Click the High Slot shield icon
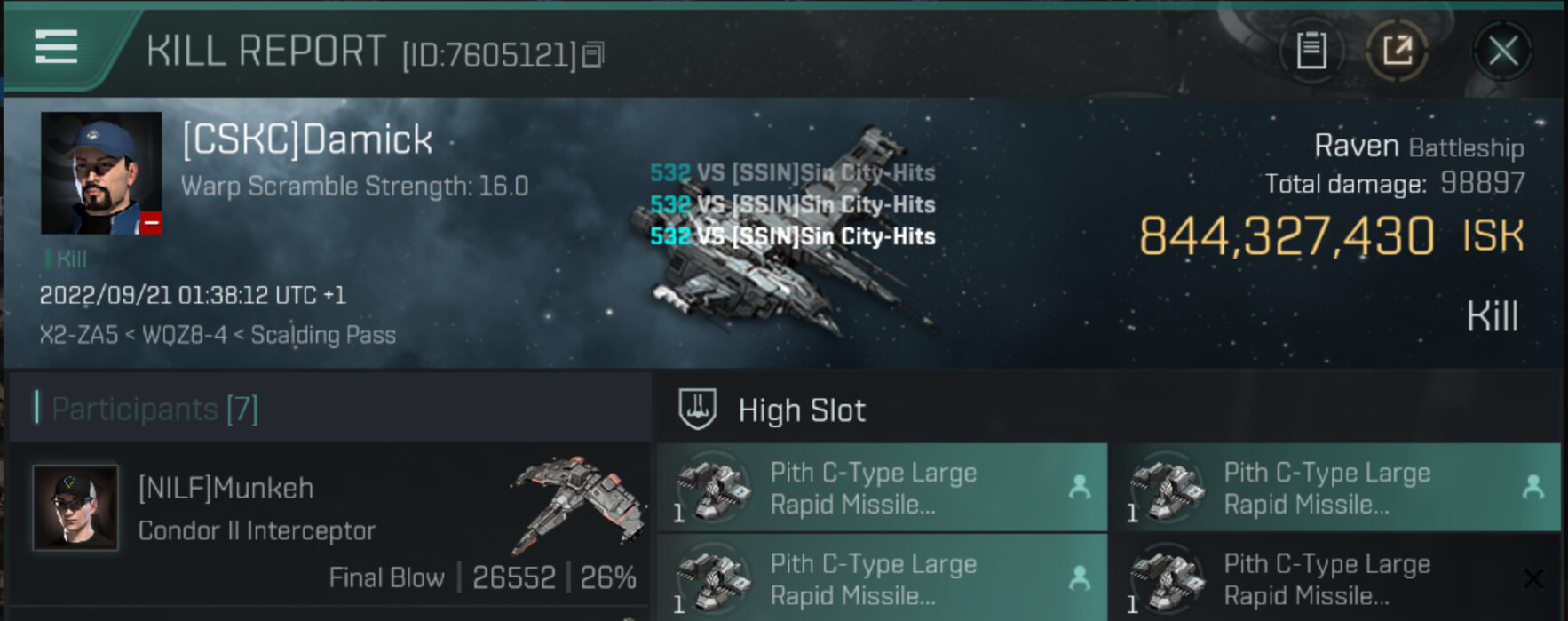The height and width of the screenshot is (621, 1568). click(x=697, y=410)
